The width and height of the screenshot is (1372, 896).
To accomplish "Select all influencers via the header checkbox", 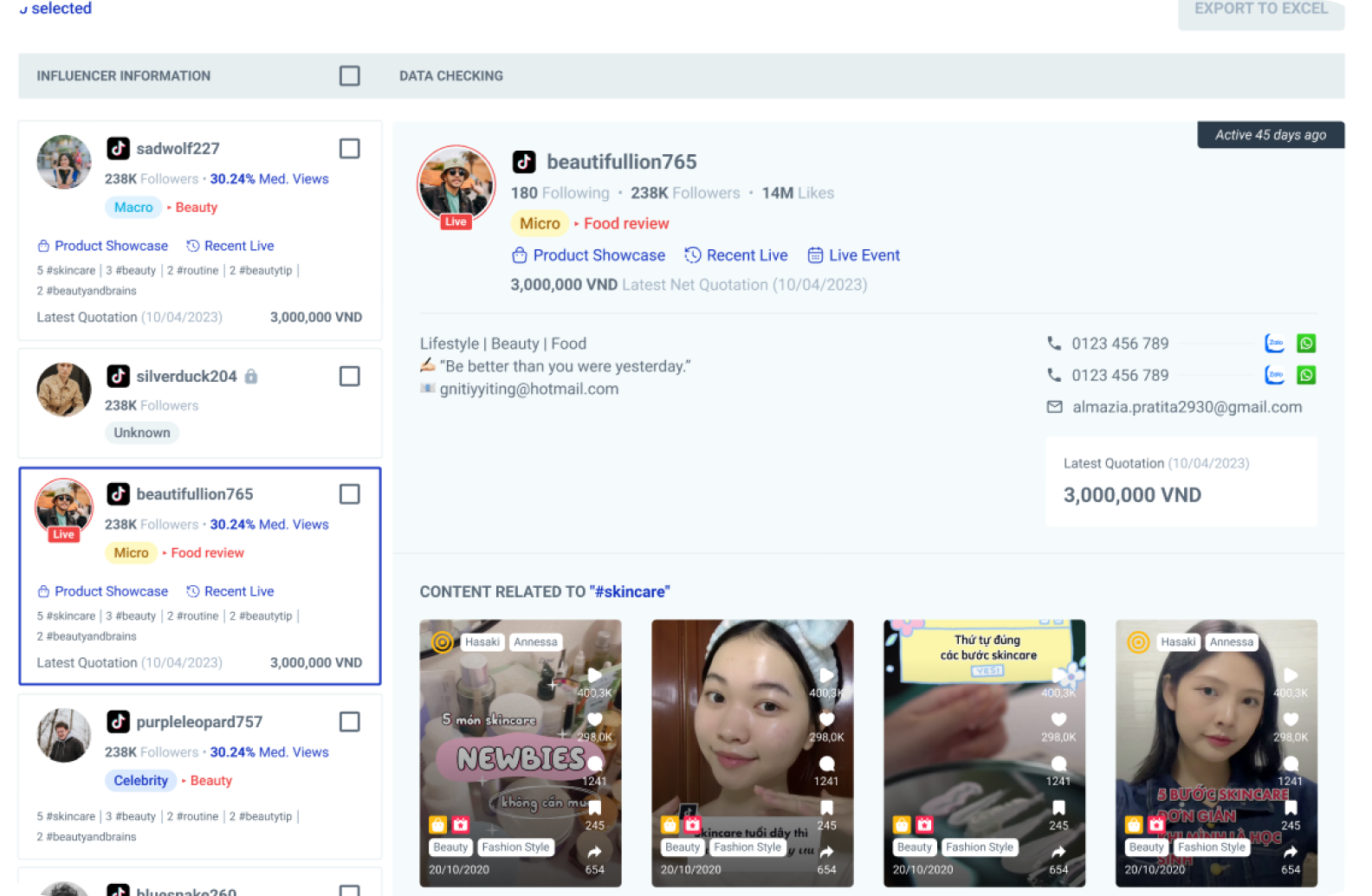I will [349, 76].
